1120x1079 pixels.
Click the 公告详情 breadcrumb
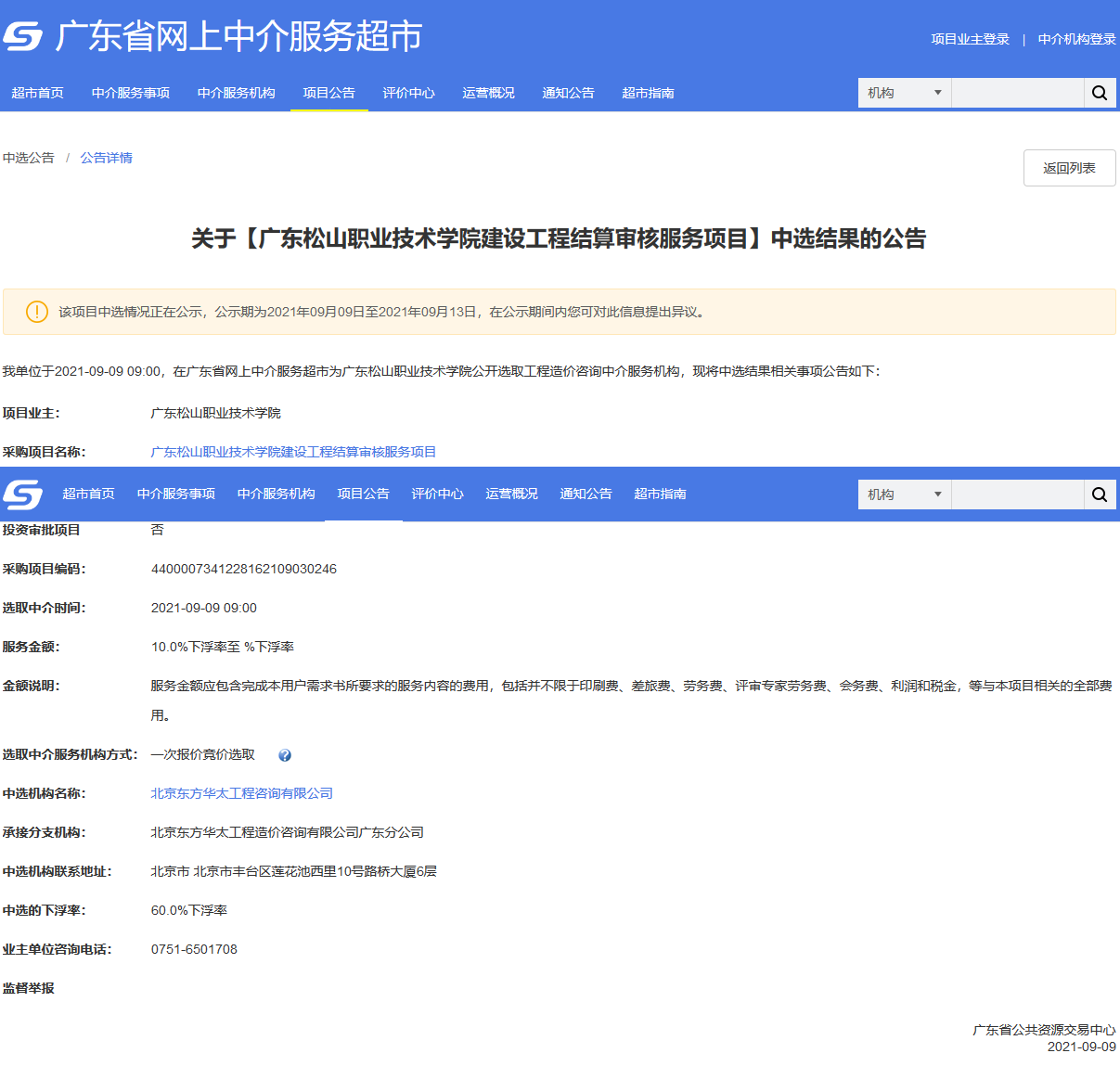coord(107,158)
